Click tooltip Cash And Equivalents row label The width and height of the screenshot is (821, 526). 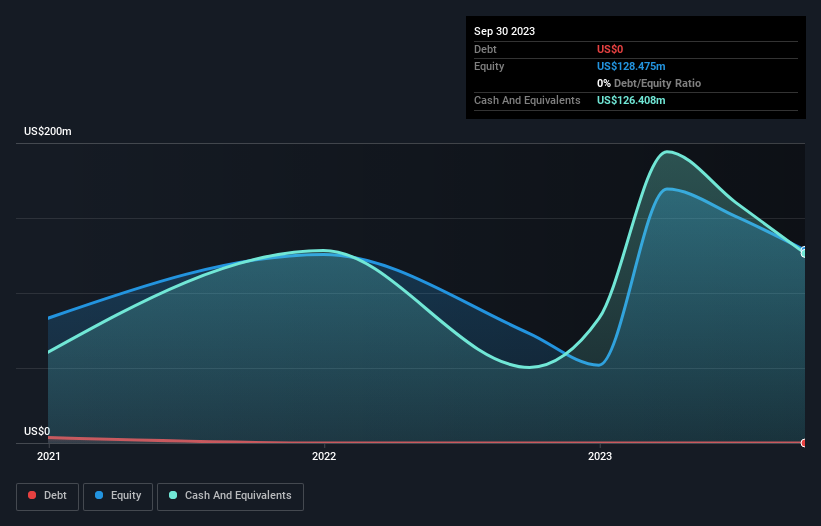click(527, 100)
